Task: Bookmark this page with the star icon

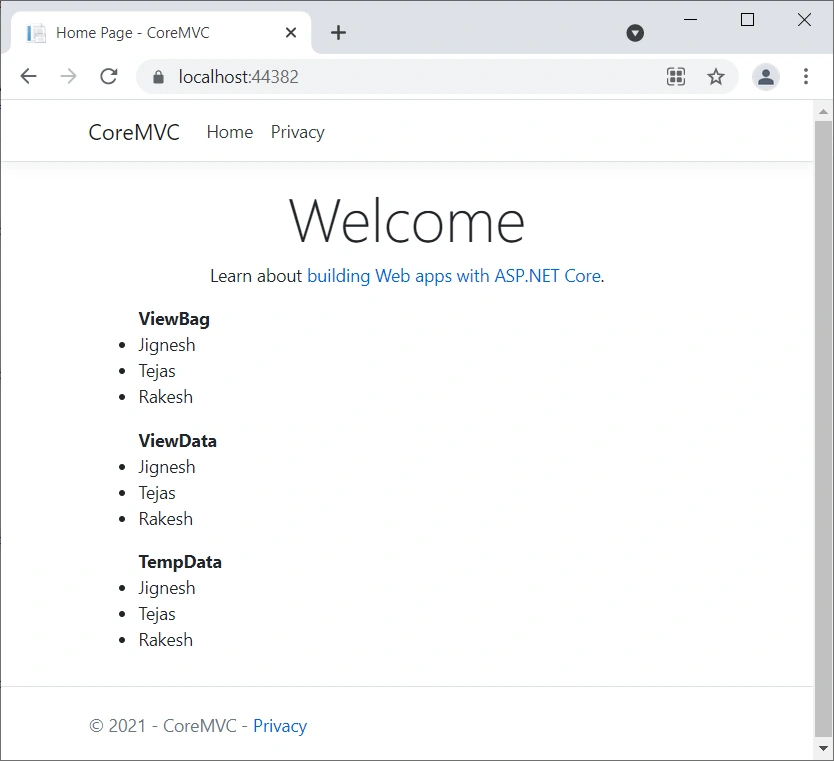Action: 715,77
